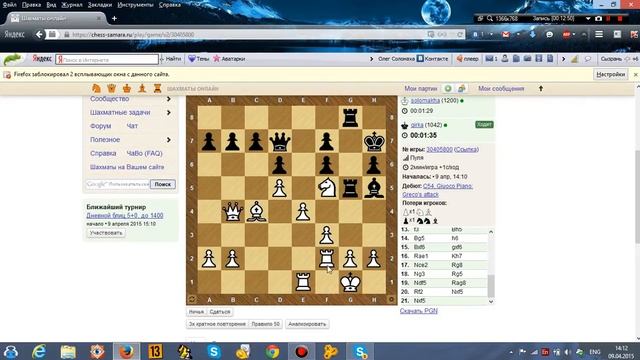Click the red ABP adblock icon
The height and width of the screenshot is (360, 640).
click(566, 35)
